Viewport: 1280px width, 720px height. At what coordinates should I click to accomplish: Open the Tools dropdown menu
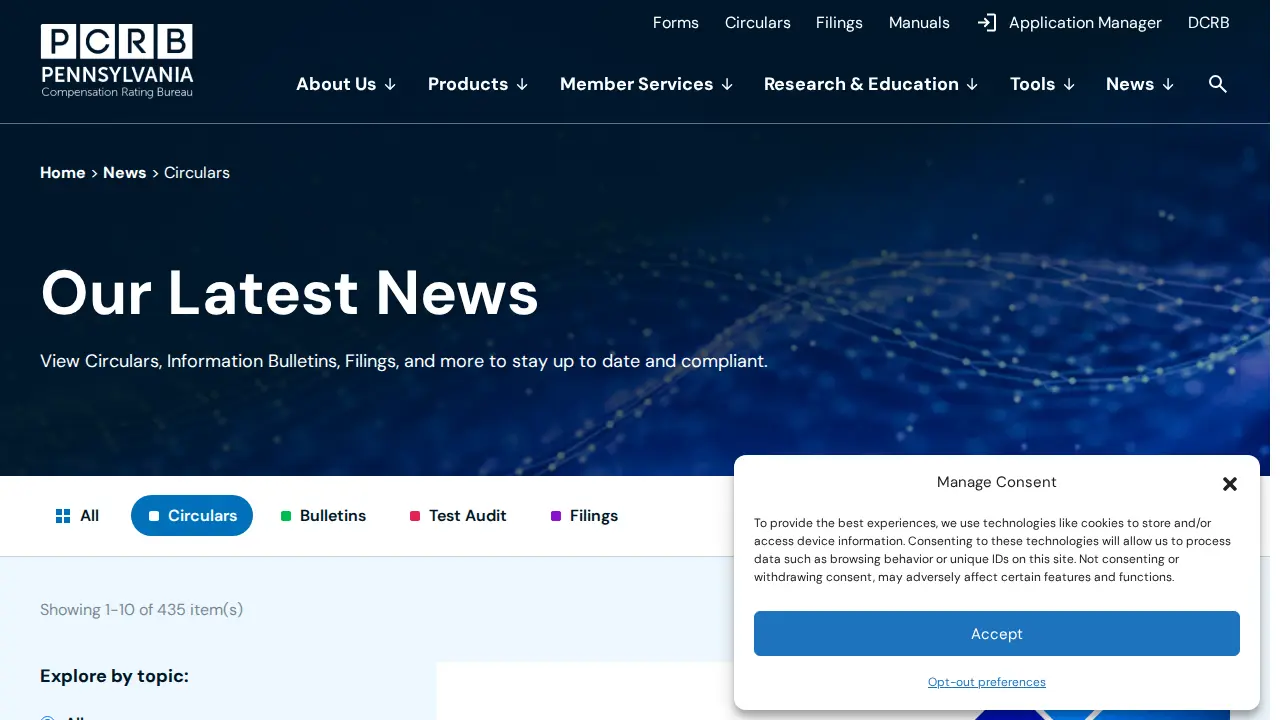click(x=1042, y=84)
